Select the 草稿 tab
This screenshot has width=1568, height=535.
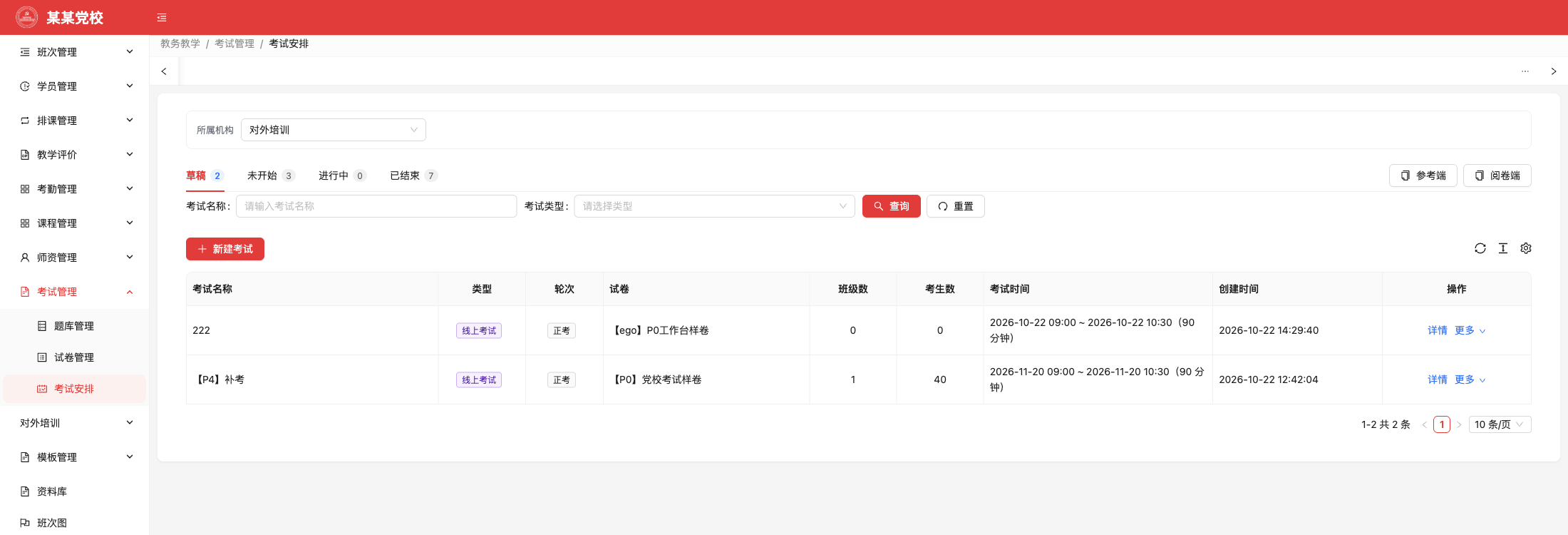coord(205,175)
